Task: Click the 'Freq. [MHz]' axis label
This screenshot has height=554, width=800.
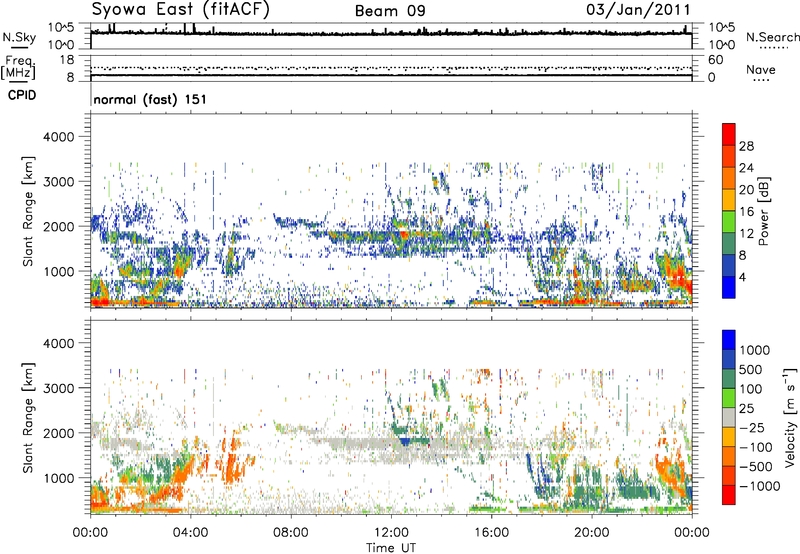Action: [18, 68]
